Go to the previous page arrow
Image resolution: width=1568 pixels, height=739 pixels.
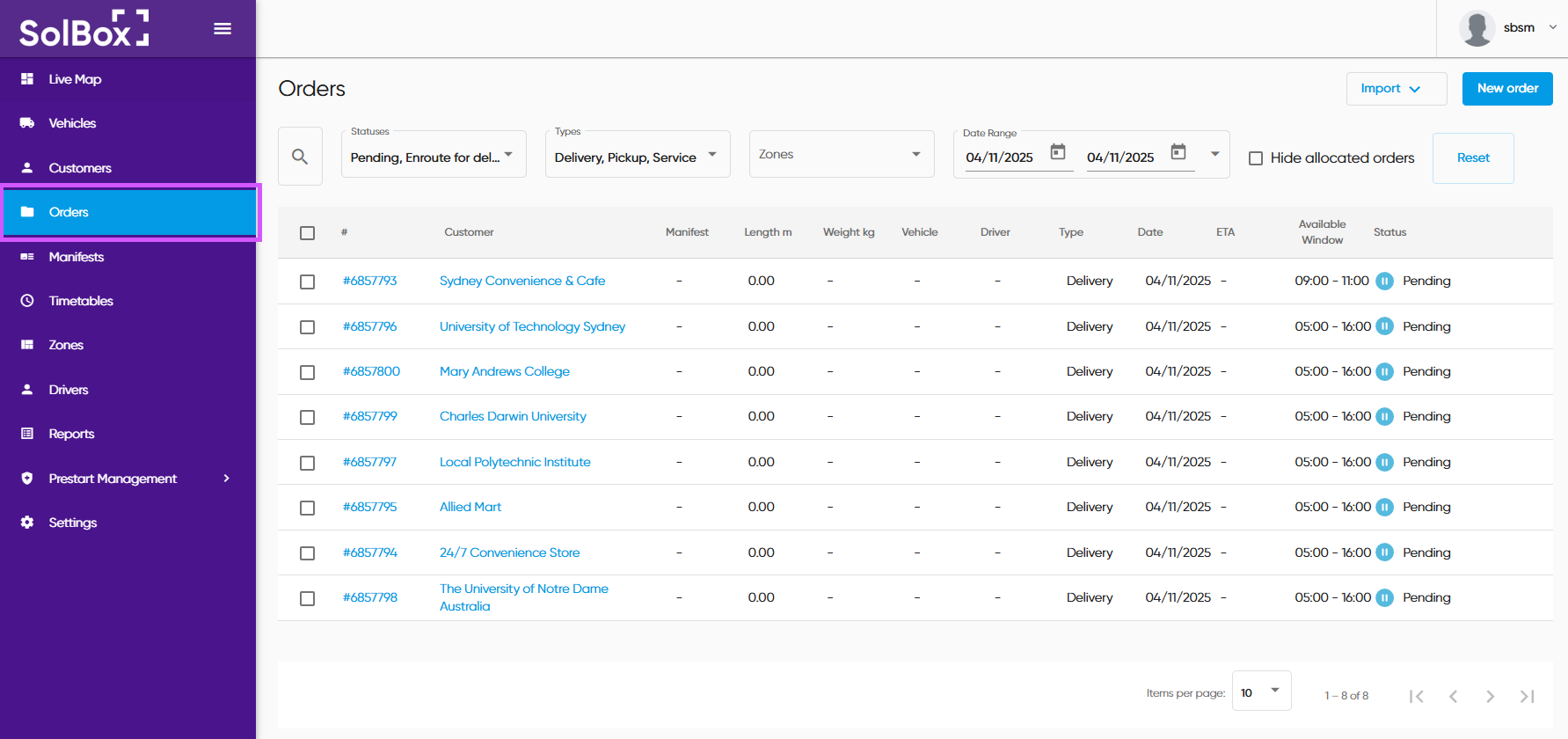[1453, 696]
